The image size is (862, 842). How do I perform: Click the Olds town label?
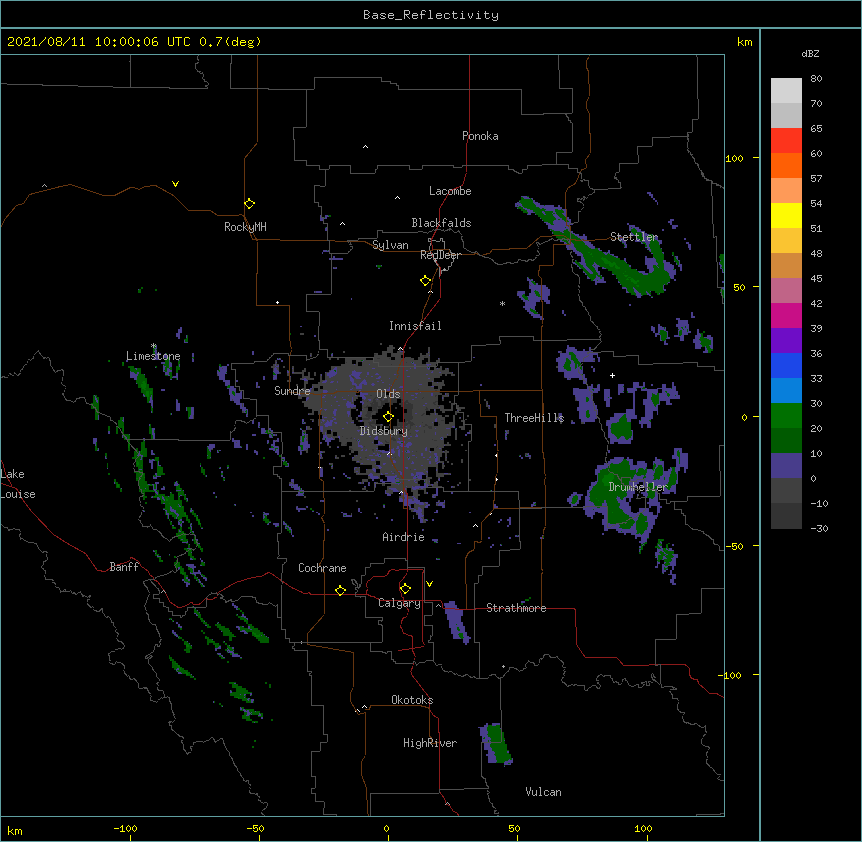point(388,394)
